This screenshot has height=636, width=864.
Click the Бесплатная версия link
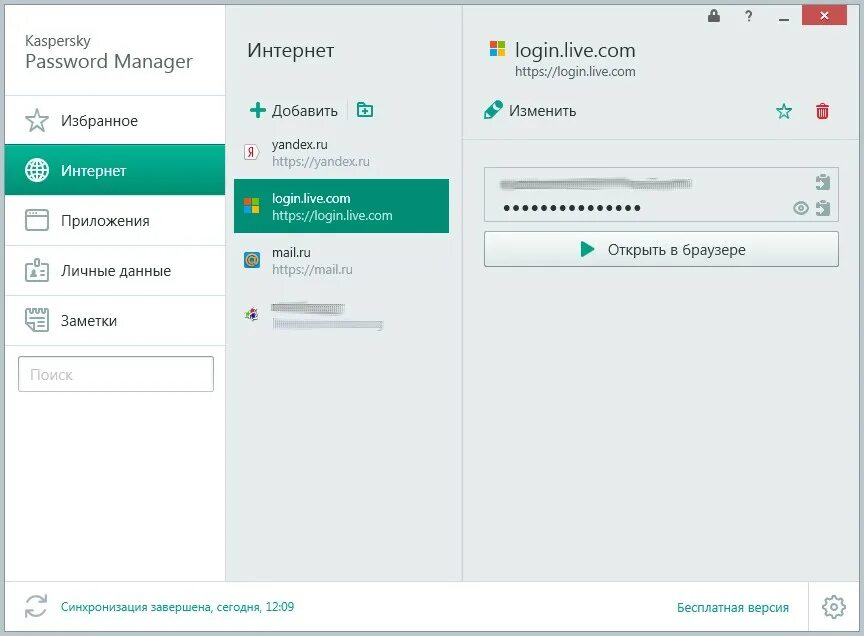pos(732,607)
